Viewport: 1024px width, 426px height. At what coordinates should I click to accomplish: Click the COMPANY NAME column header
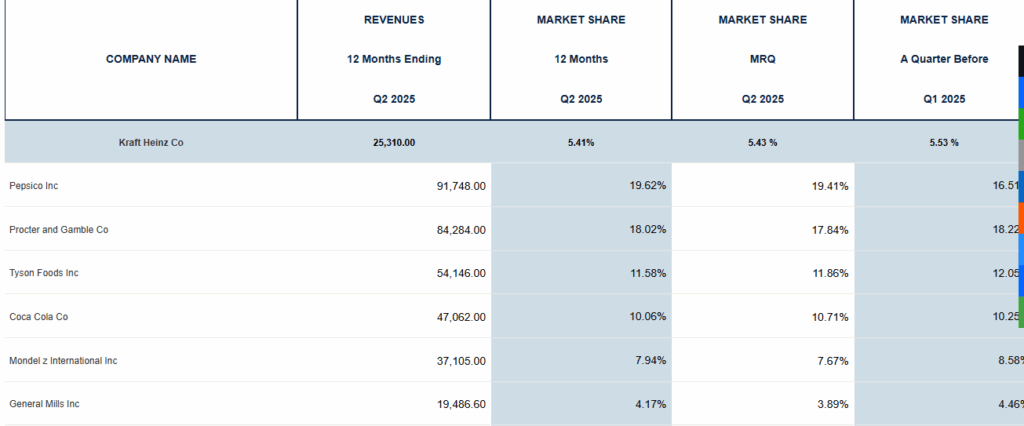coord(151,59)
